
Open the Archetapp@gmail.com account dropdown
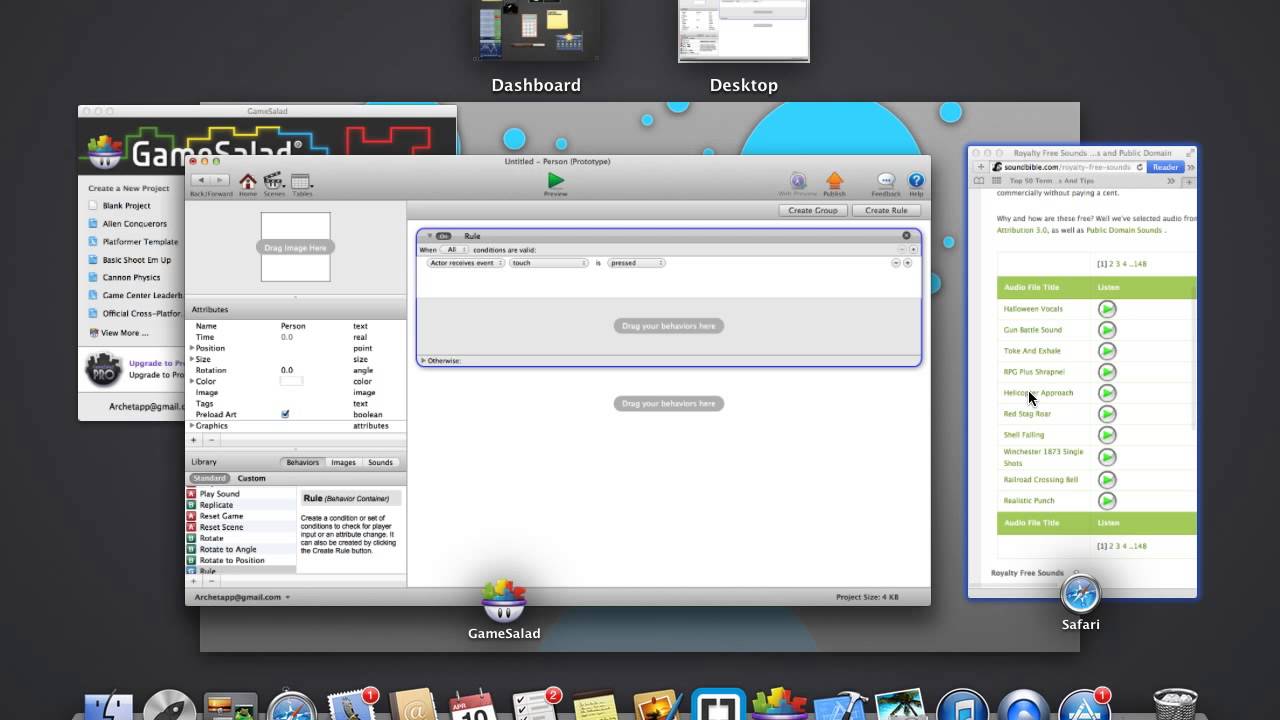242,597
